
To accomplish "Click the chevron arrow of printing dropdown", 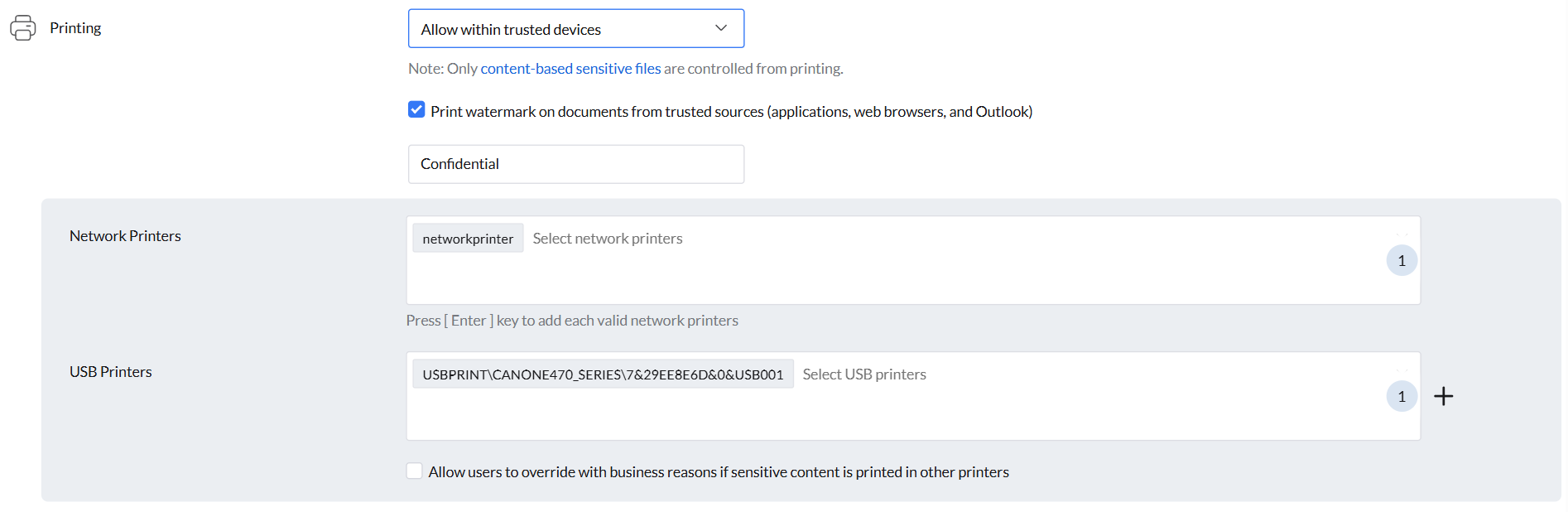I will coord(721,28).
